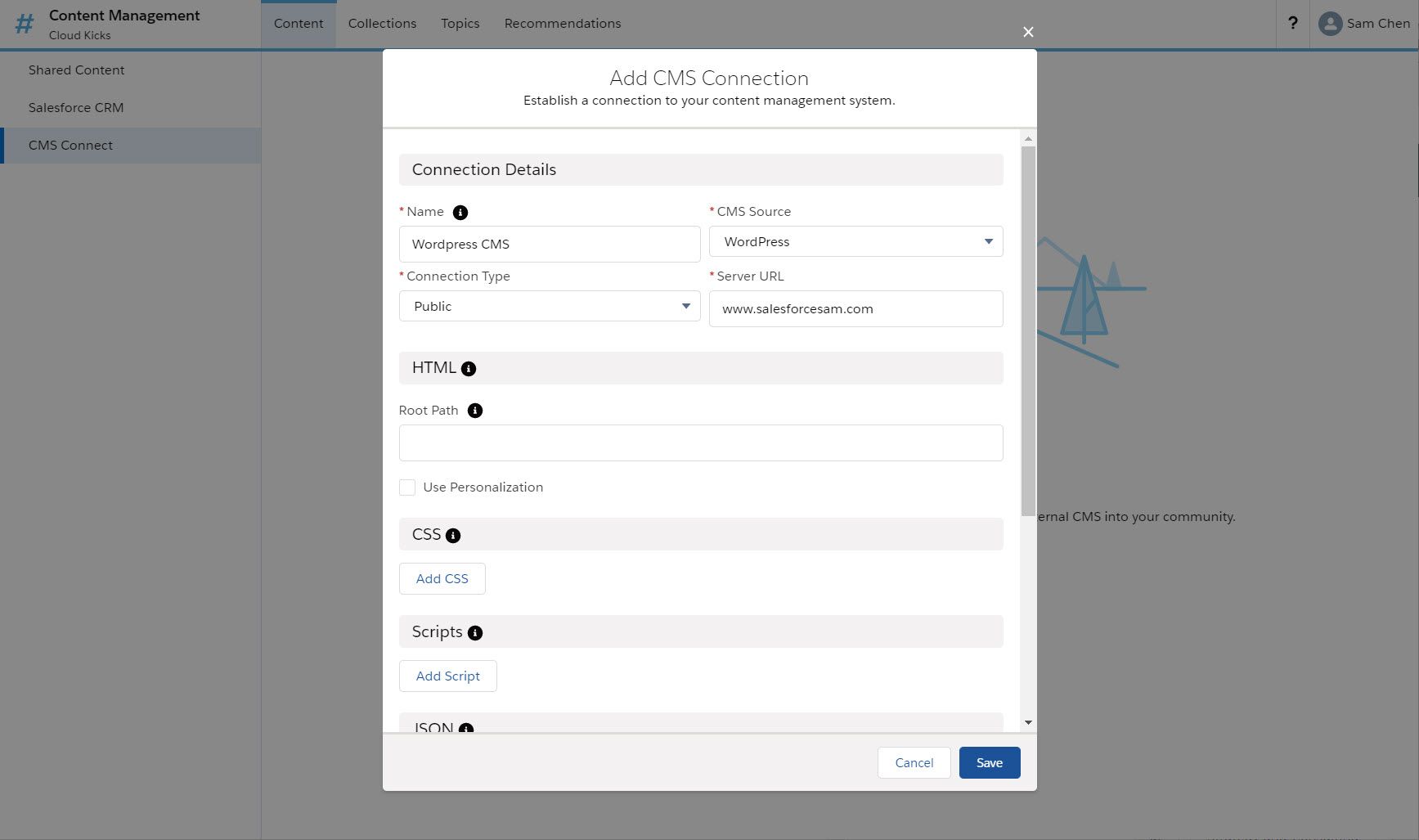The height and width of the screenshot is (840, 1419).
Task: Click the Root Path input field
Action: [701, 443]
